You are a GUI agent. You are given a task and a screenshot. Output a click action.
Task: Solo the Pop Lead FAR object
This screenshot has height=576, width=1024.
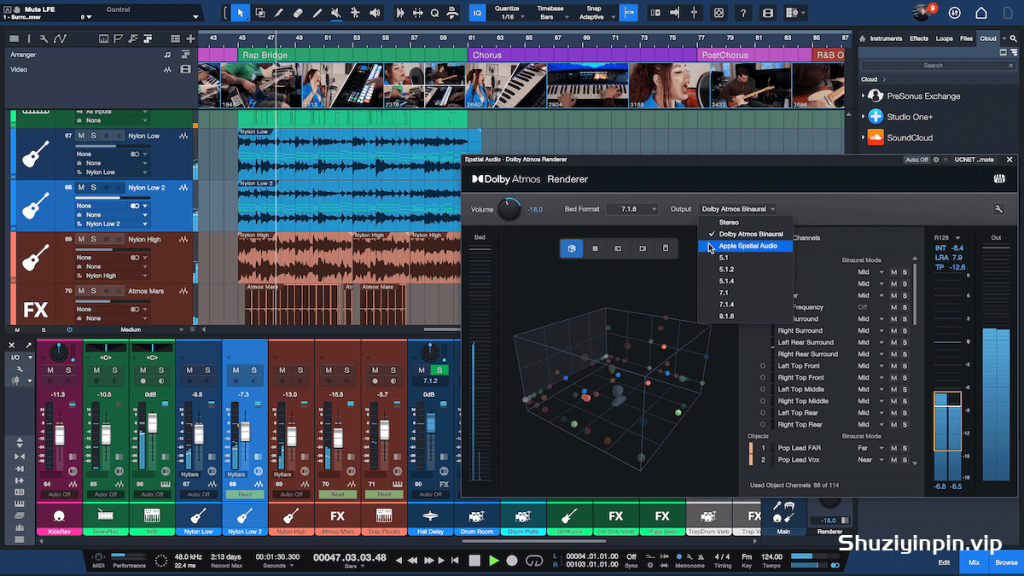coord(904,448)
